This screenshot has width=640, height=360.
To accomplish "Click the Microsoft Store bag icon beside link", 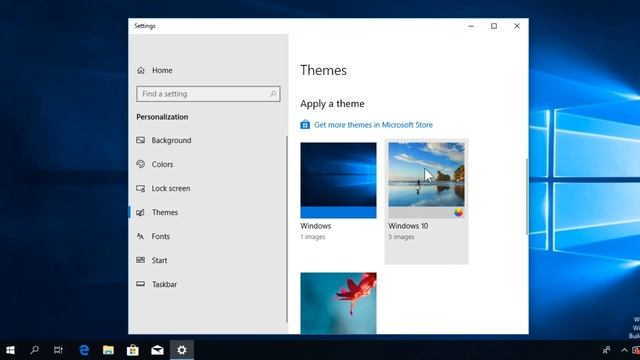I will tap(305, 124).
